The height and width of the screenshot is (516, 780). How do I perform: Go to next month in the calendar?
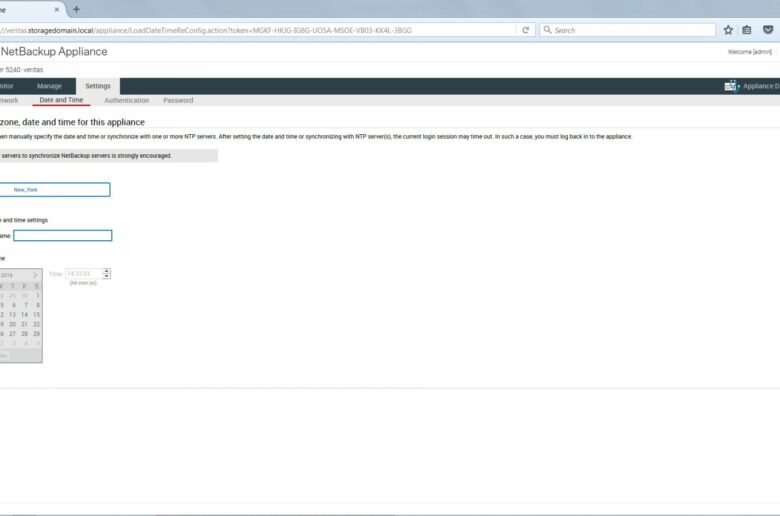[35, 275]
